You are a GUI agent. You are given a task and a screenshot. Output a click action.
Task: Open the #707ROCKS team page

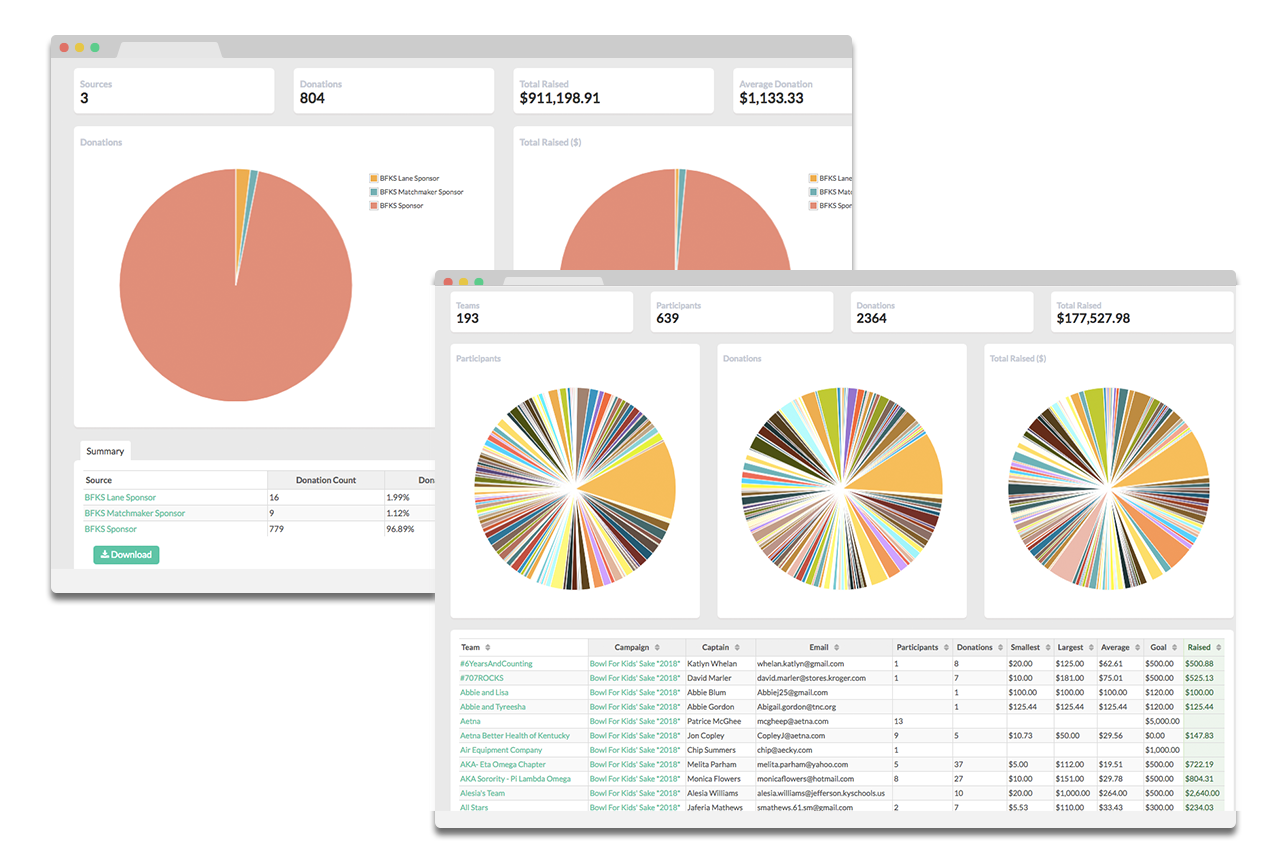coord(482,677)
